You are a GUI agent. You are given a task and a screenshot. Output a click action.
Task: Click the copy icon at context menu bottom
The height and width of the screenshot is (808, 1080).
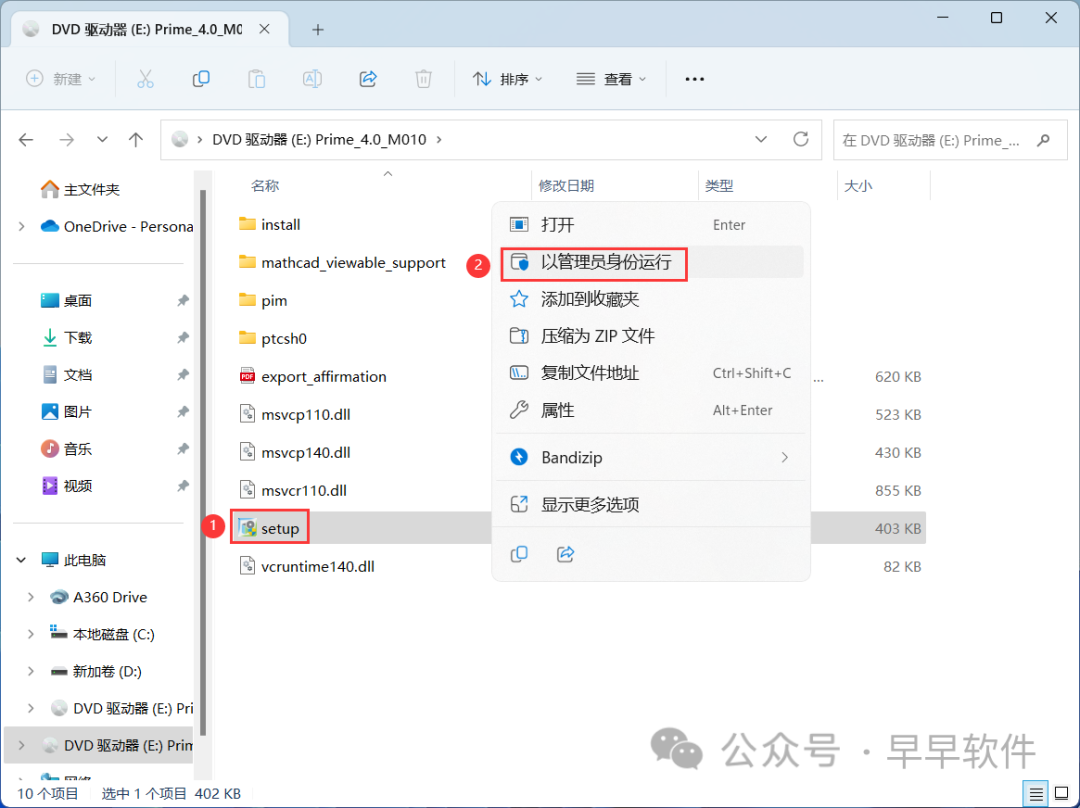(x=519, y=554)
